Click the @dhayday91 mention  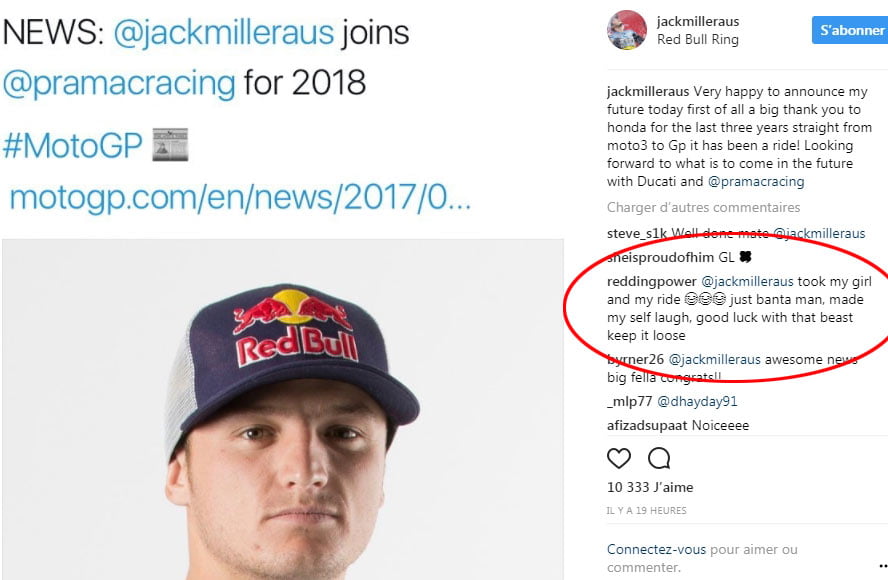tap(697, 401)
